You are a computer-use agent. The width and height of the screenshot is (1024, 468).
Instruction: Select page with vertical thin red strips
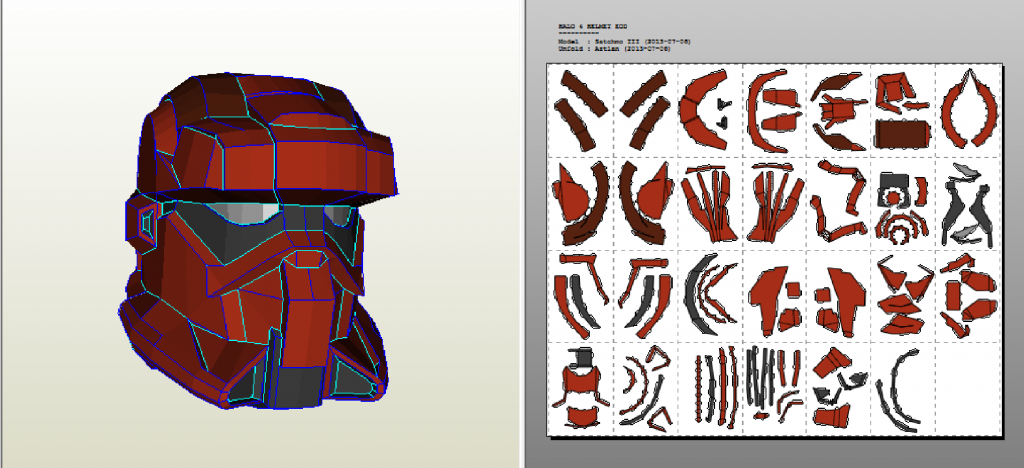(x=710, y=388)
